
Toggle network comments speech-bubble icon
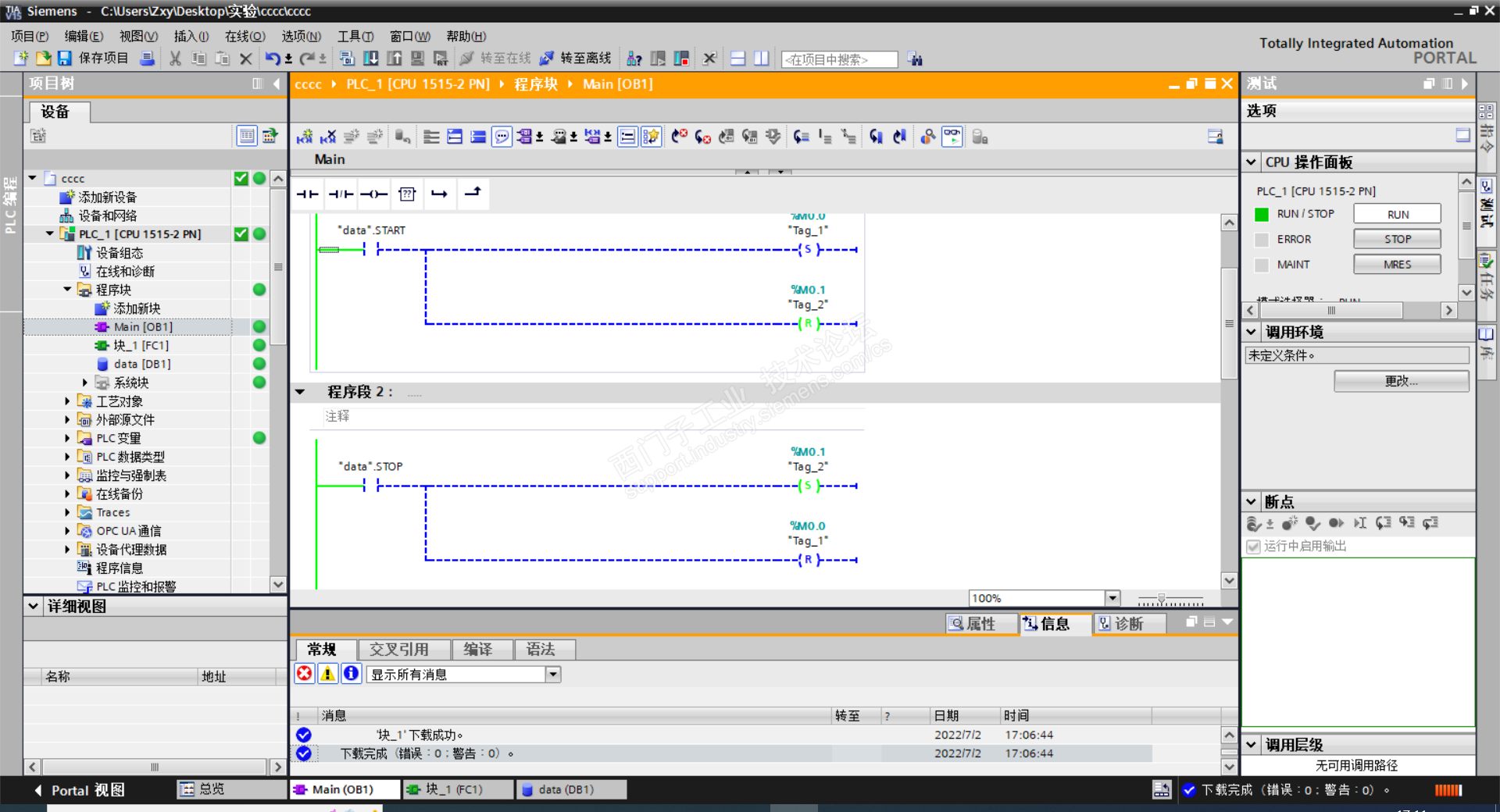(502, 137)
